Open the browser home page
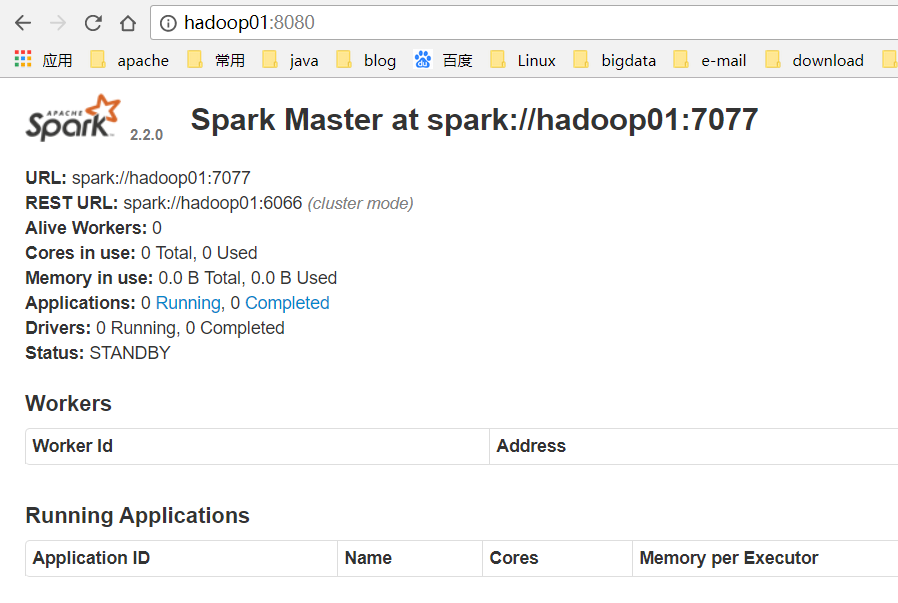Image resolution: width=898 pixels, height=603 pixels. click(x=126, y=22)
